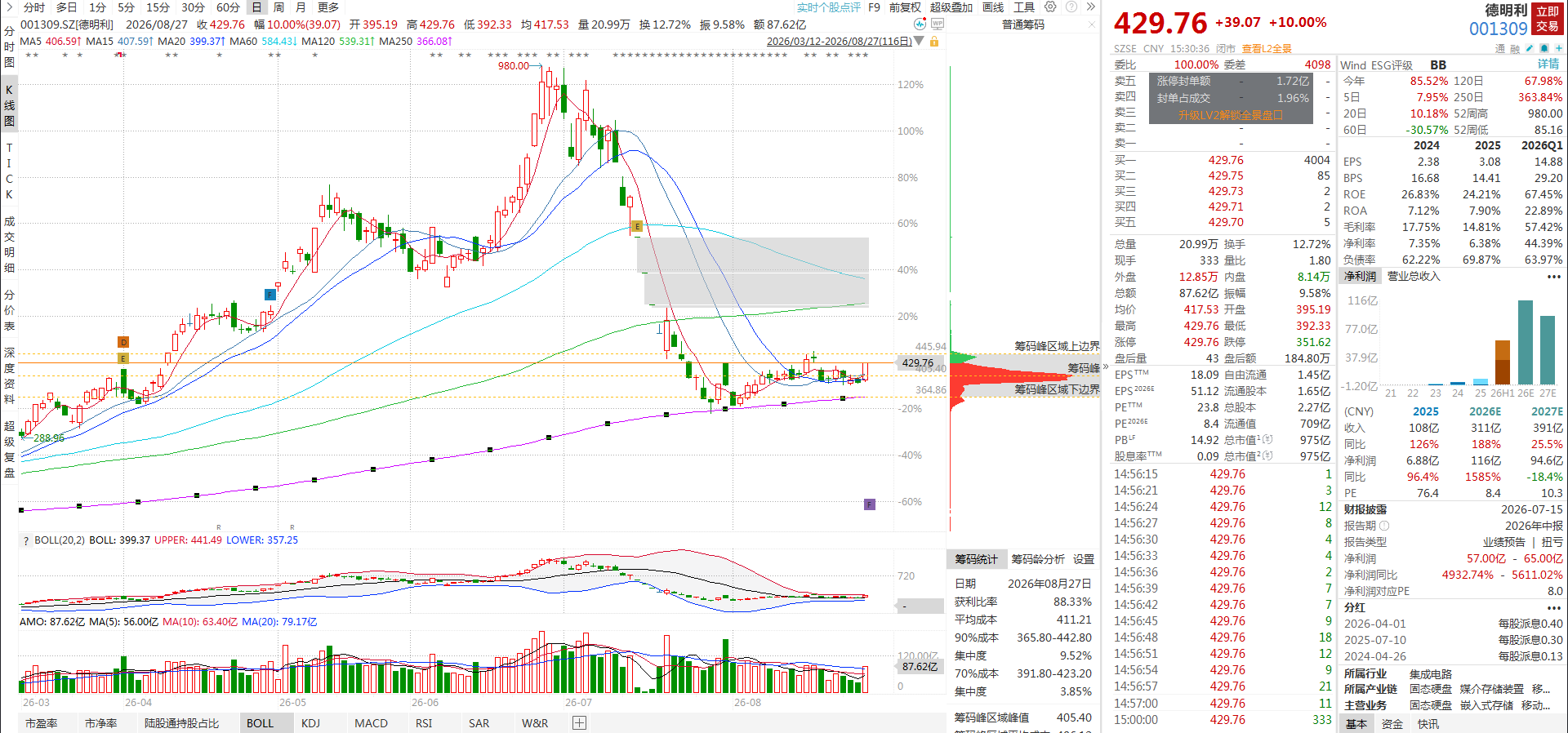Click the pulse diagnosis icon with red dot
1568x733 pixels.
click(x=920, y=24)
